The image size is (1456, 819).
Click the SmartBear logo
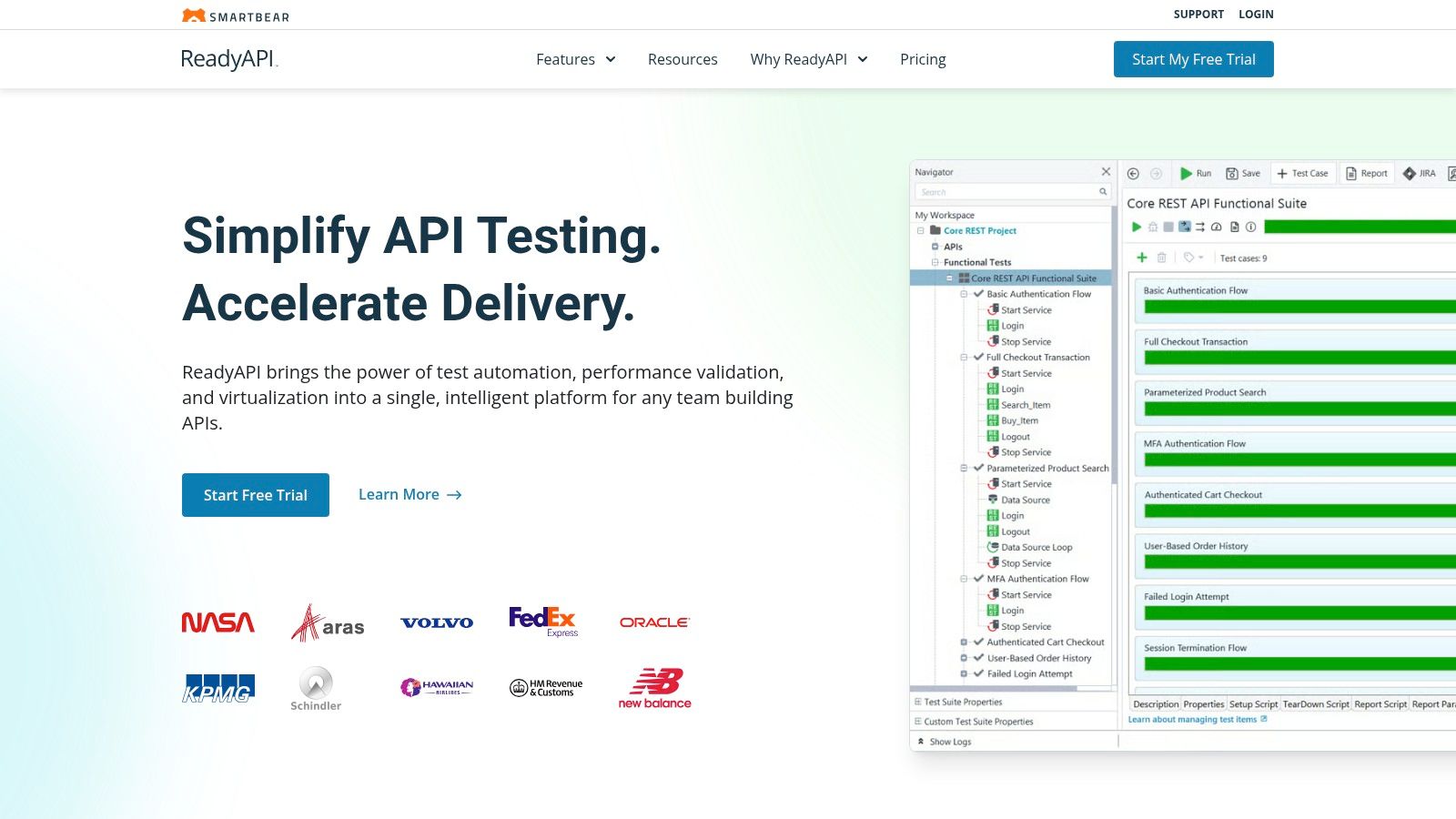tap(236, 15)
